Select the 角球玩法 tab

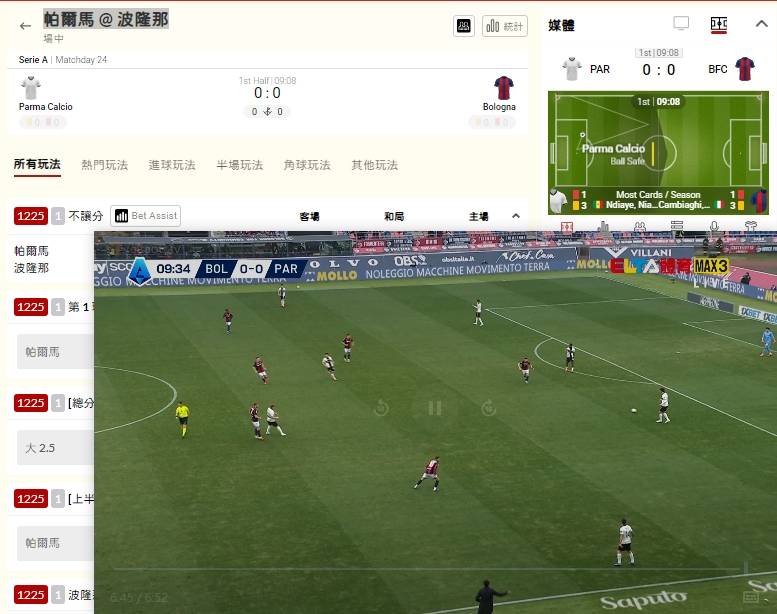pos(307,165)
